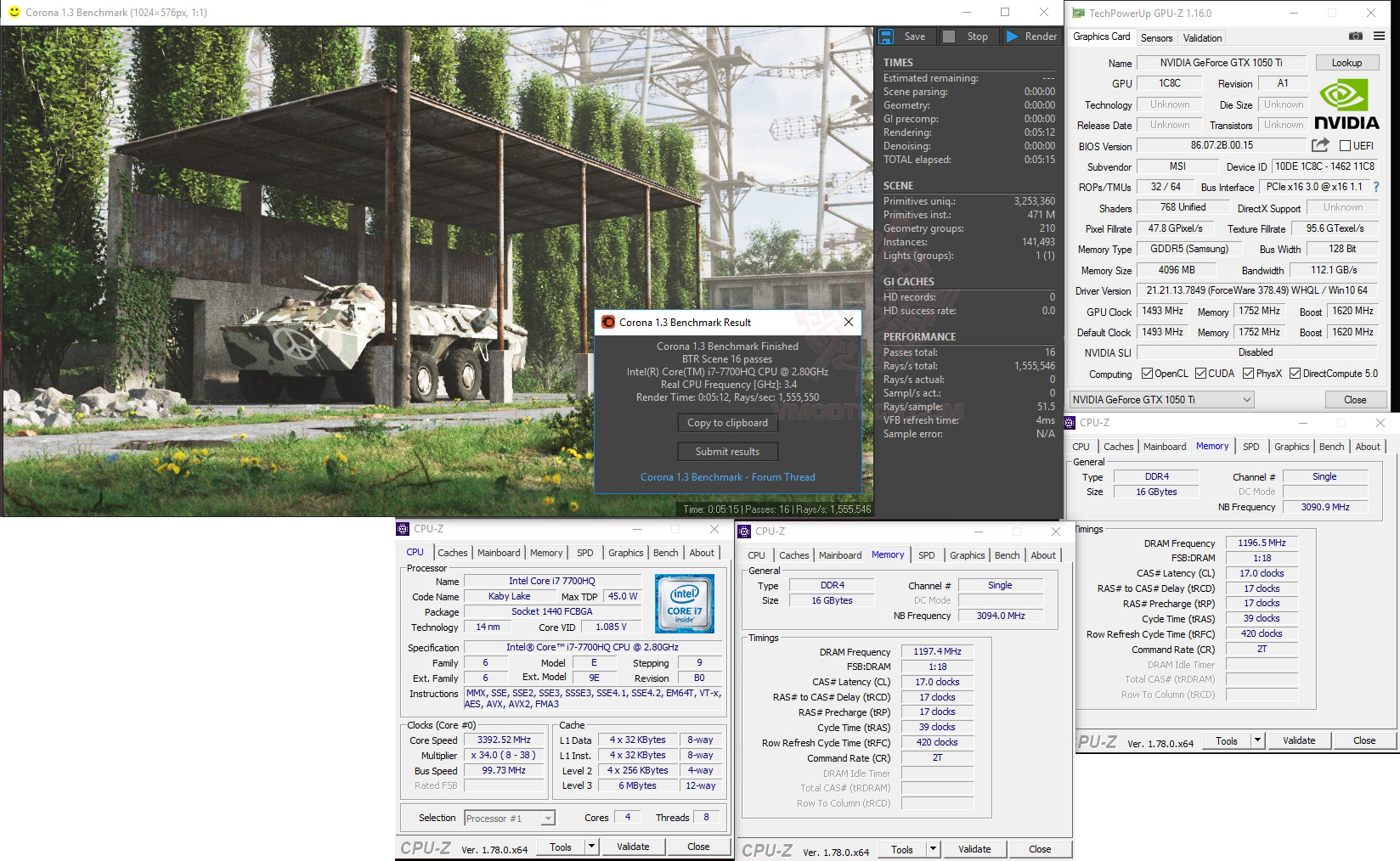Click the NVIDIA logo in GPU-Z
Image resolution: width=1400 pixels, height=861 pixels.
click(1346, 104)
